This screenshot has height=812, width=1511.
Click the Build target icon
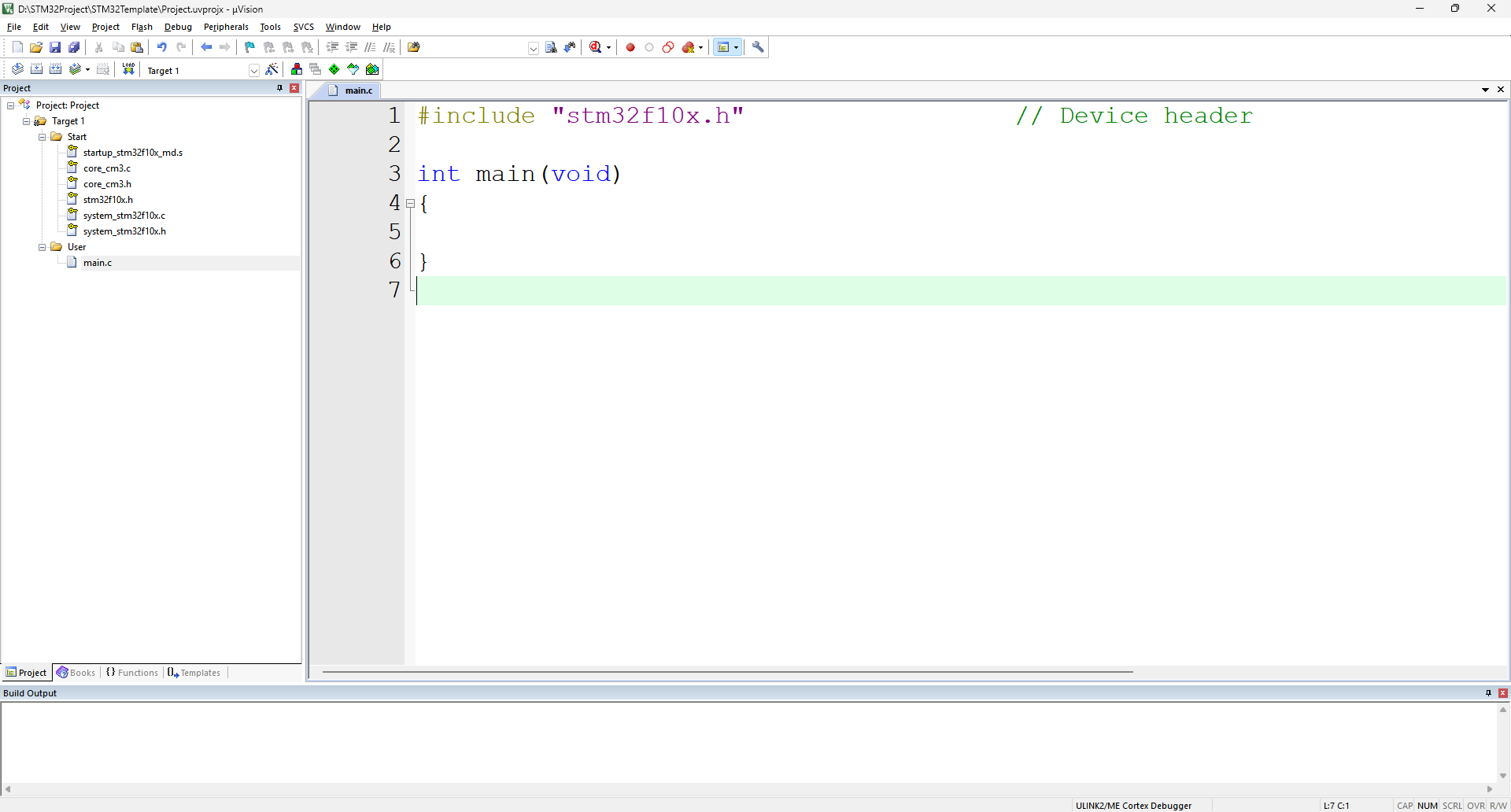tap(36, 69)
